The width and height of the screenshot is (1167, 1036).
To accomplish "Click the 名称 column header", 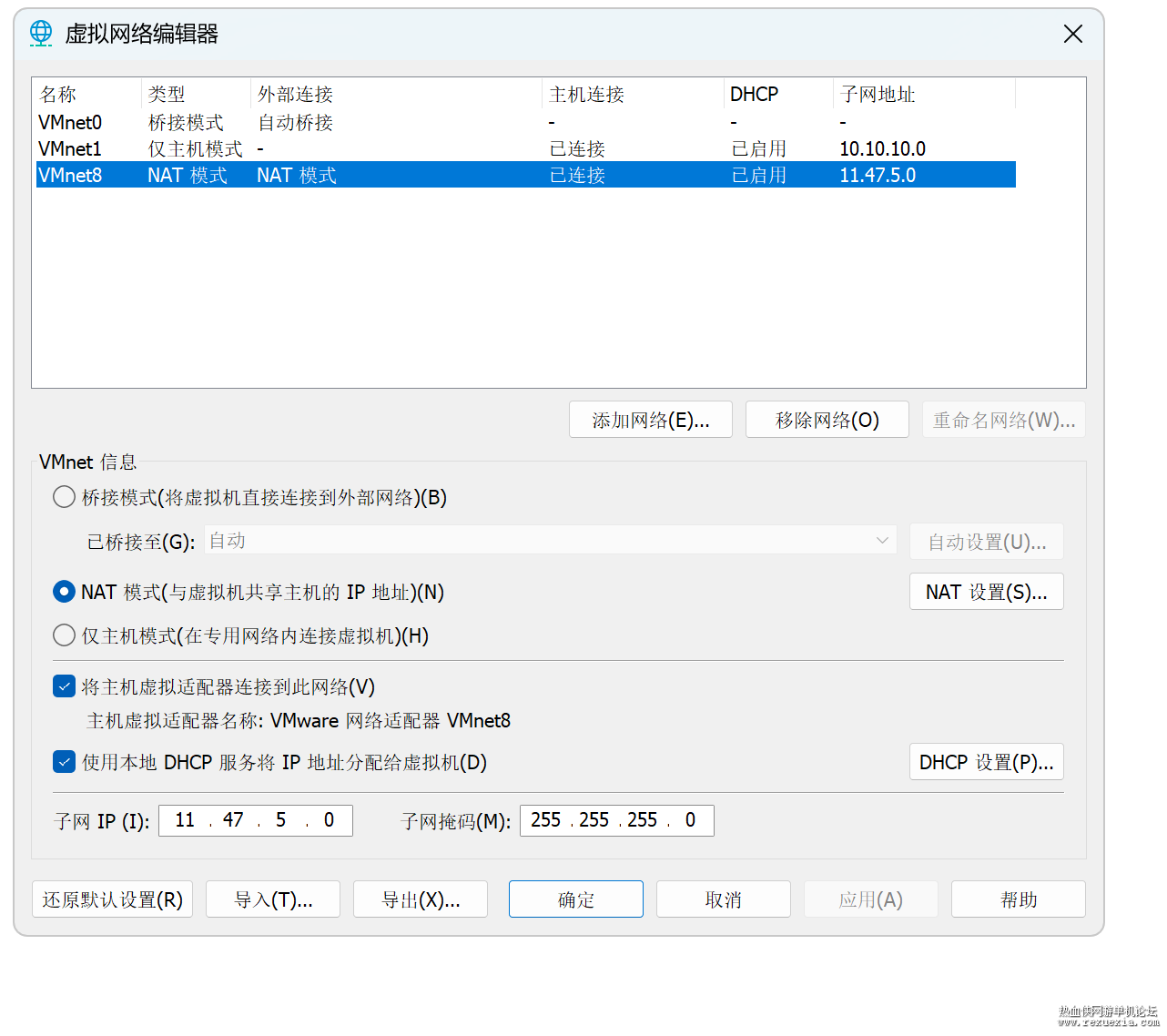I will (88, 94).
